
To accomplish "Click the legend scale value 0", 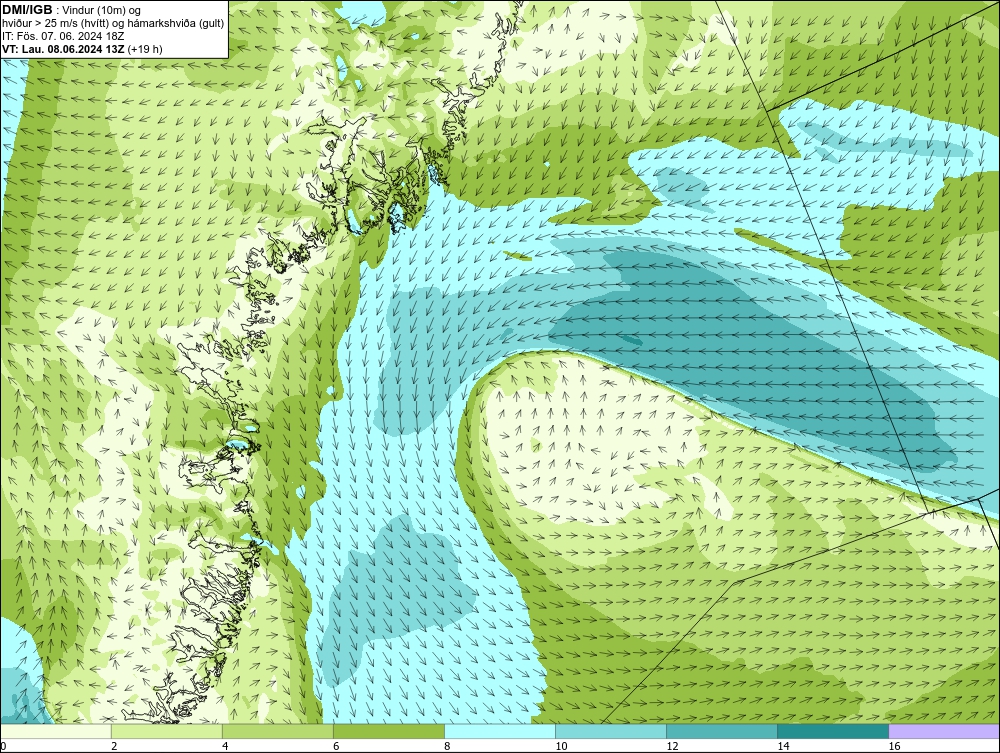I will click(3, 746).
